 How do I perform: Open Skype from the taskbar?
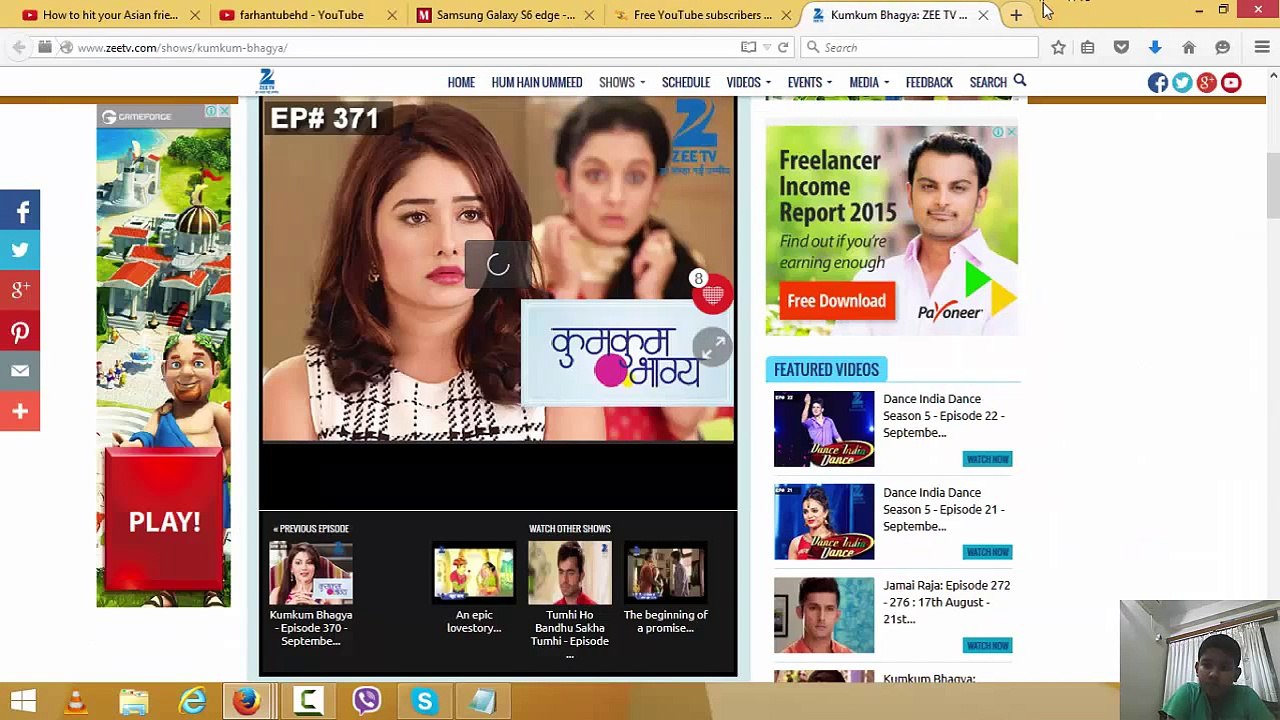(x=425, y=701)
